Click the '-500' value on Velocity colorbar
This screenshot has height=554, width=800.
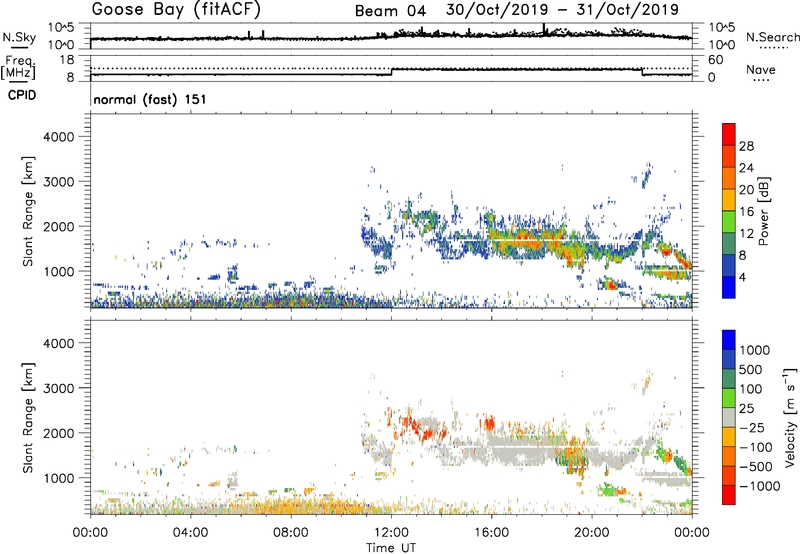tap(756, 467)
